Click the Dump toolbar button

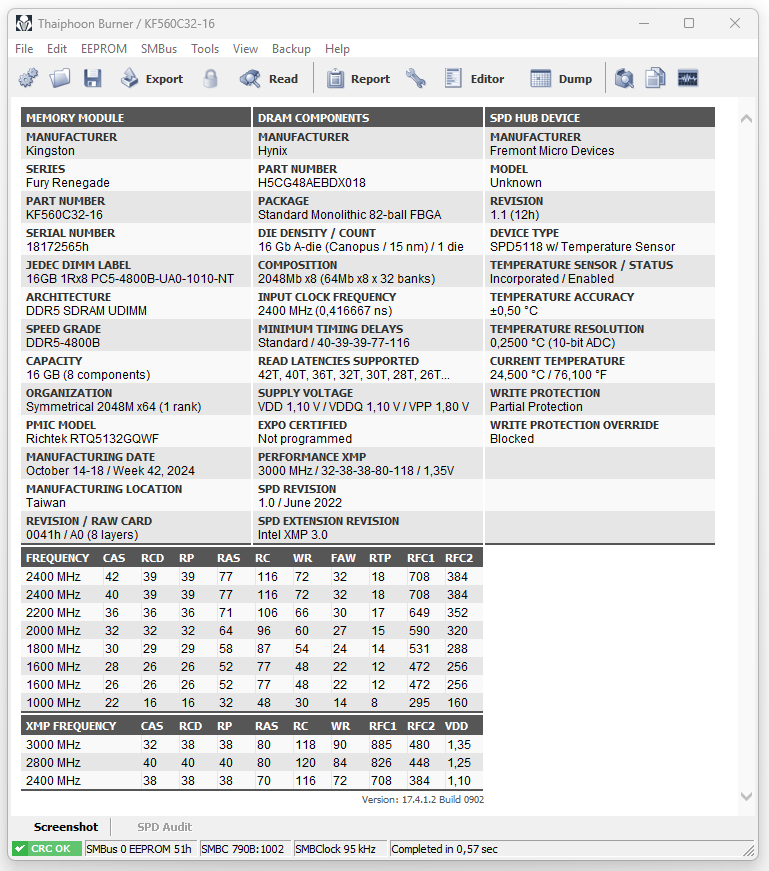pyautogui.click(x=561, y=78)
